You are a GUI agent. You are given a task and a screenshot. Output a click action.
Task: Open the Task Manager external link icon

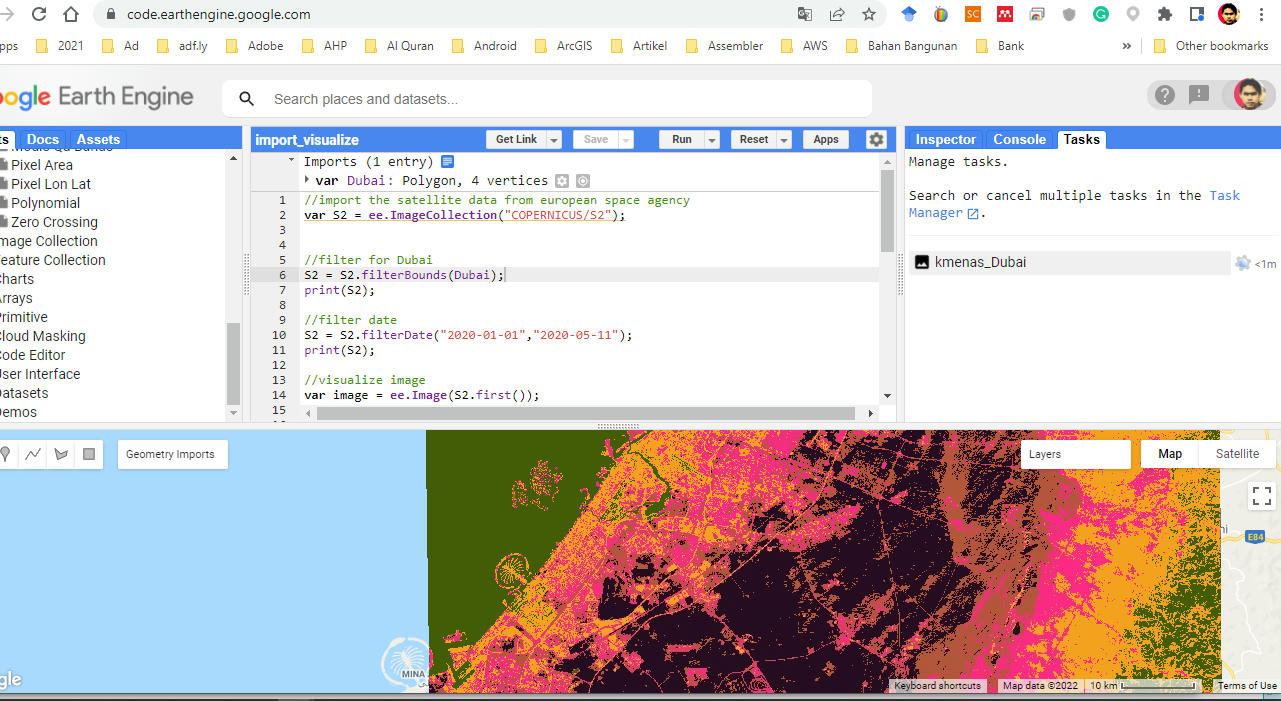973,213
